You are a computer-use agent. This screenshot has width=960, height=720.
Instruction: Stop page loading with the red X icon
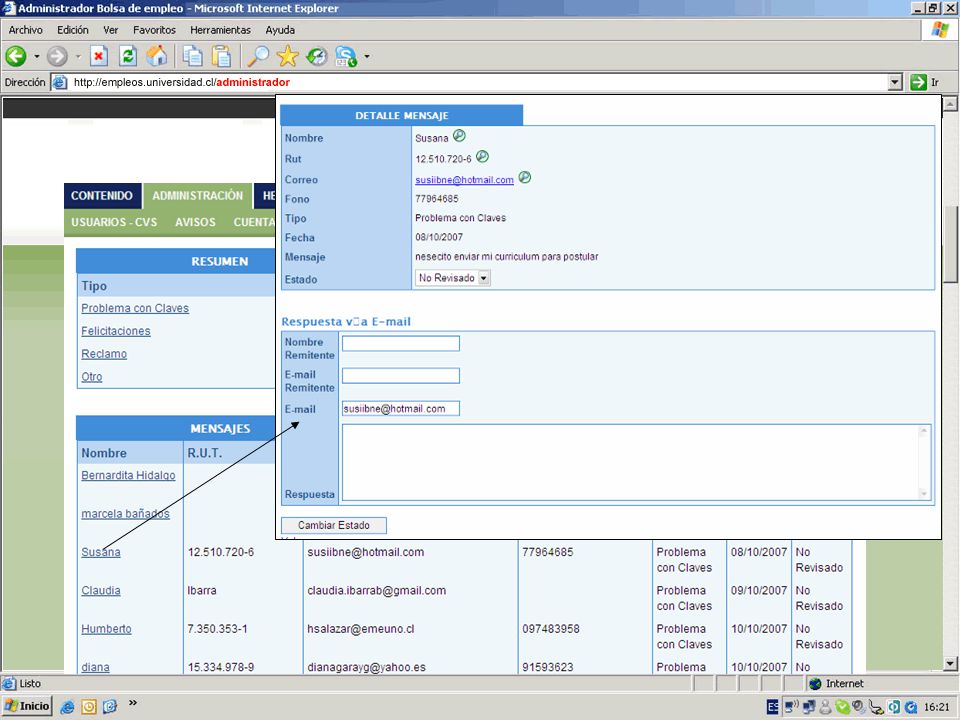pos(99,56)
